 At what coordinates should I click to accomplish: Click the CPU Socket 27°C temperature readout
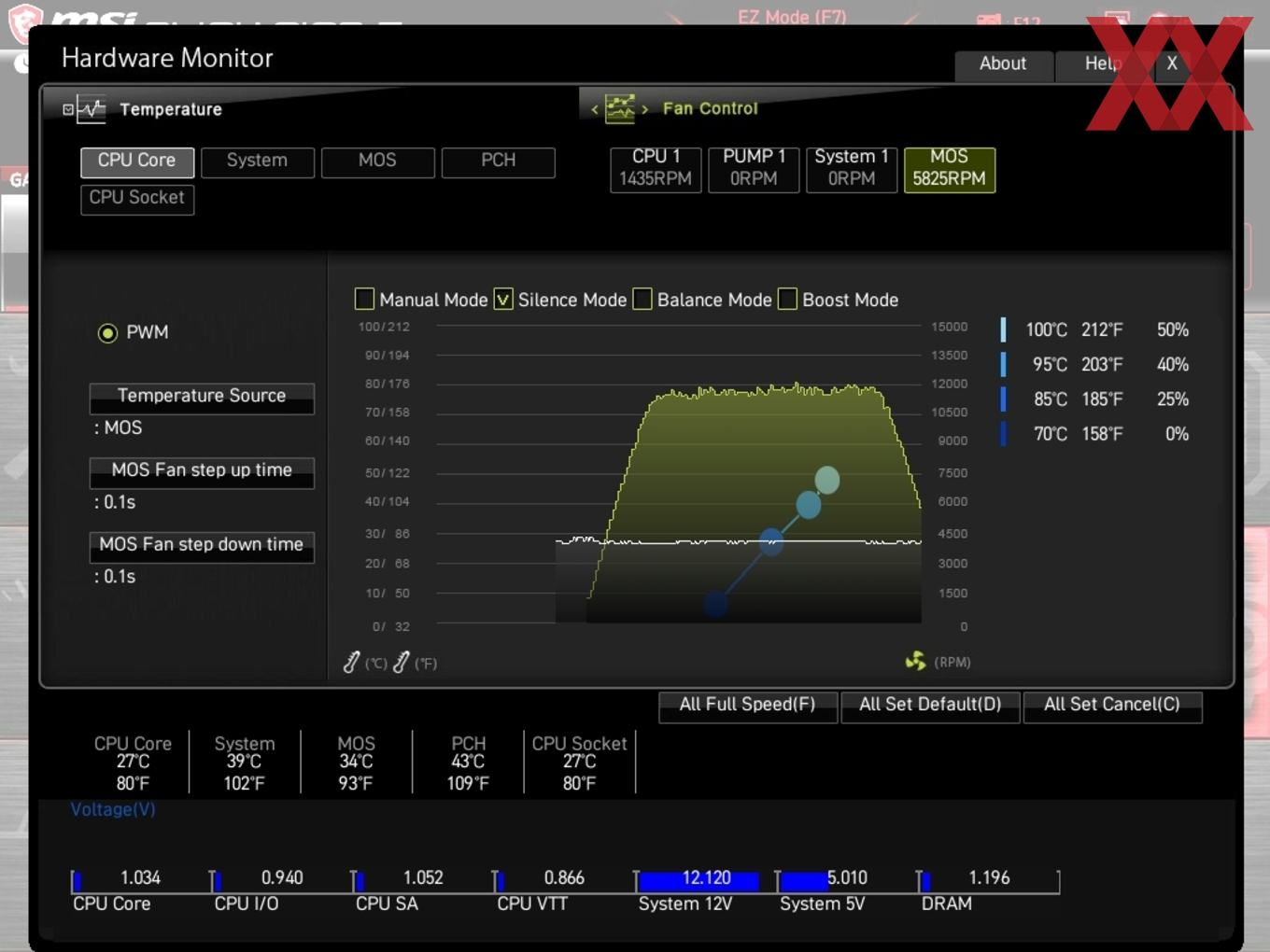[x=579, y=763]
